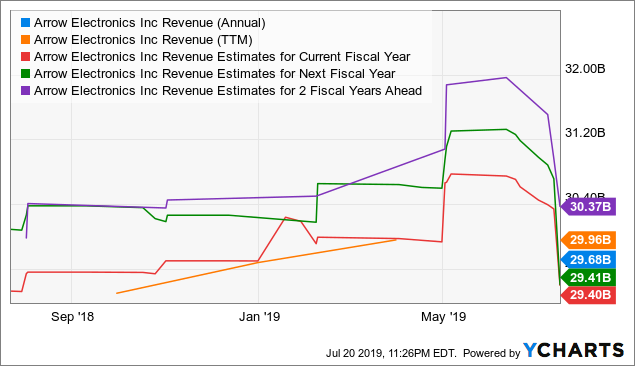635x366 pixels.
Task: Click the blue 29.68B value tag
Action: 588,259
